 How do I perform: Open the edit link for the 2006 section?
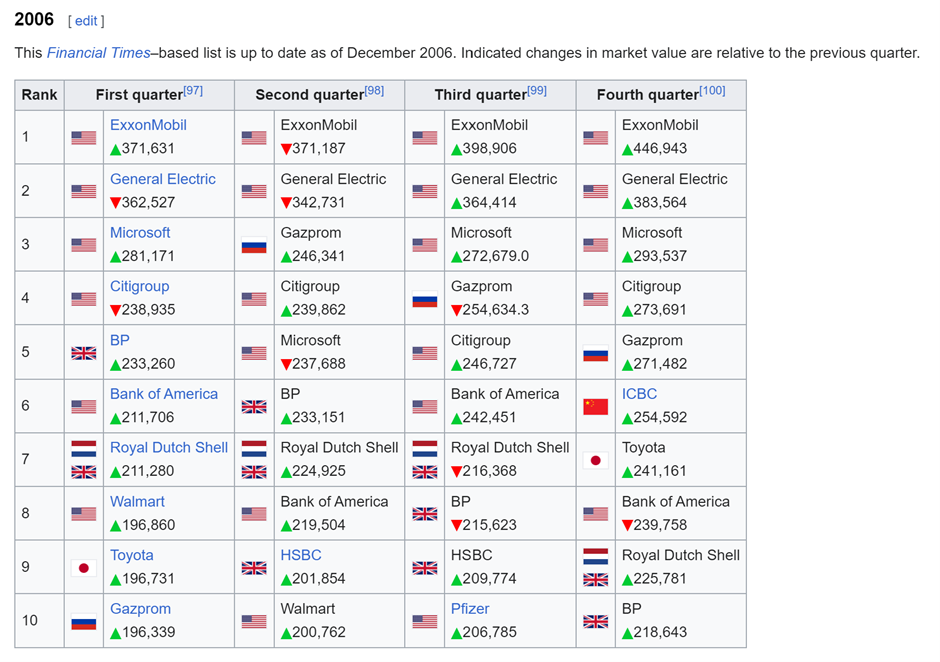pos(85,21)
